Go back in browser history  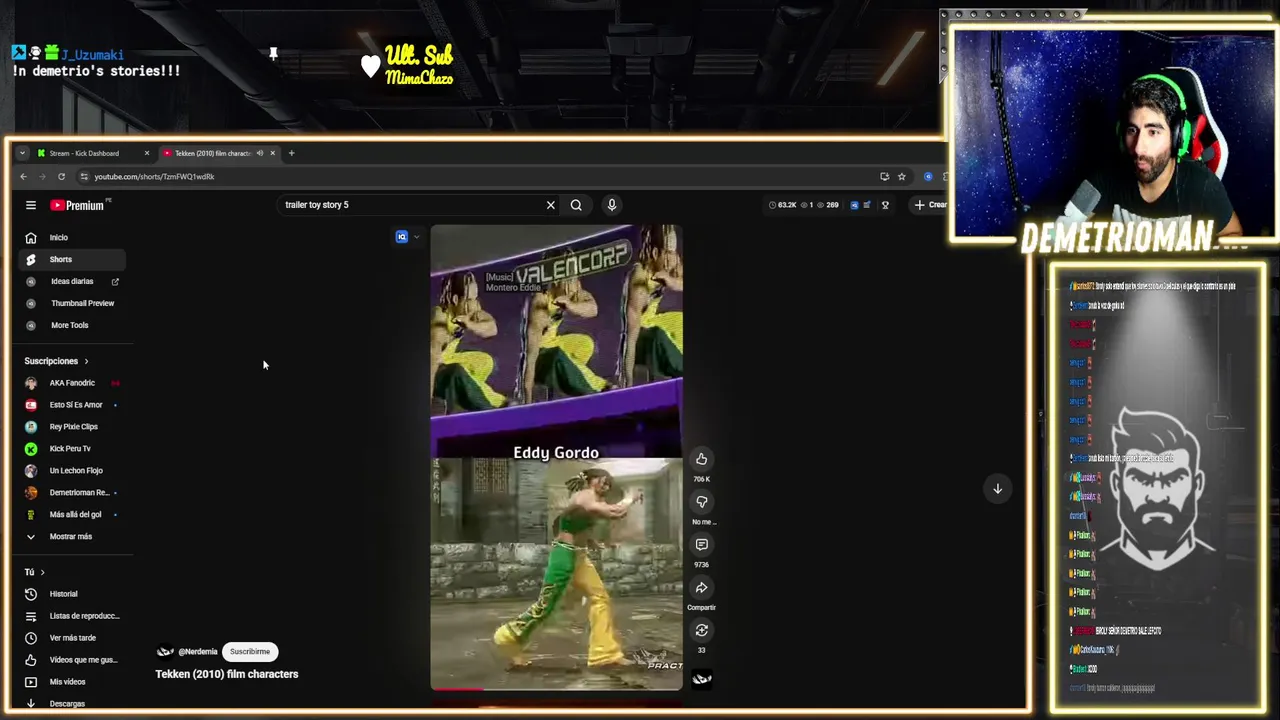point(24,177)
